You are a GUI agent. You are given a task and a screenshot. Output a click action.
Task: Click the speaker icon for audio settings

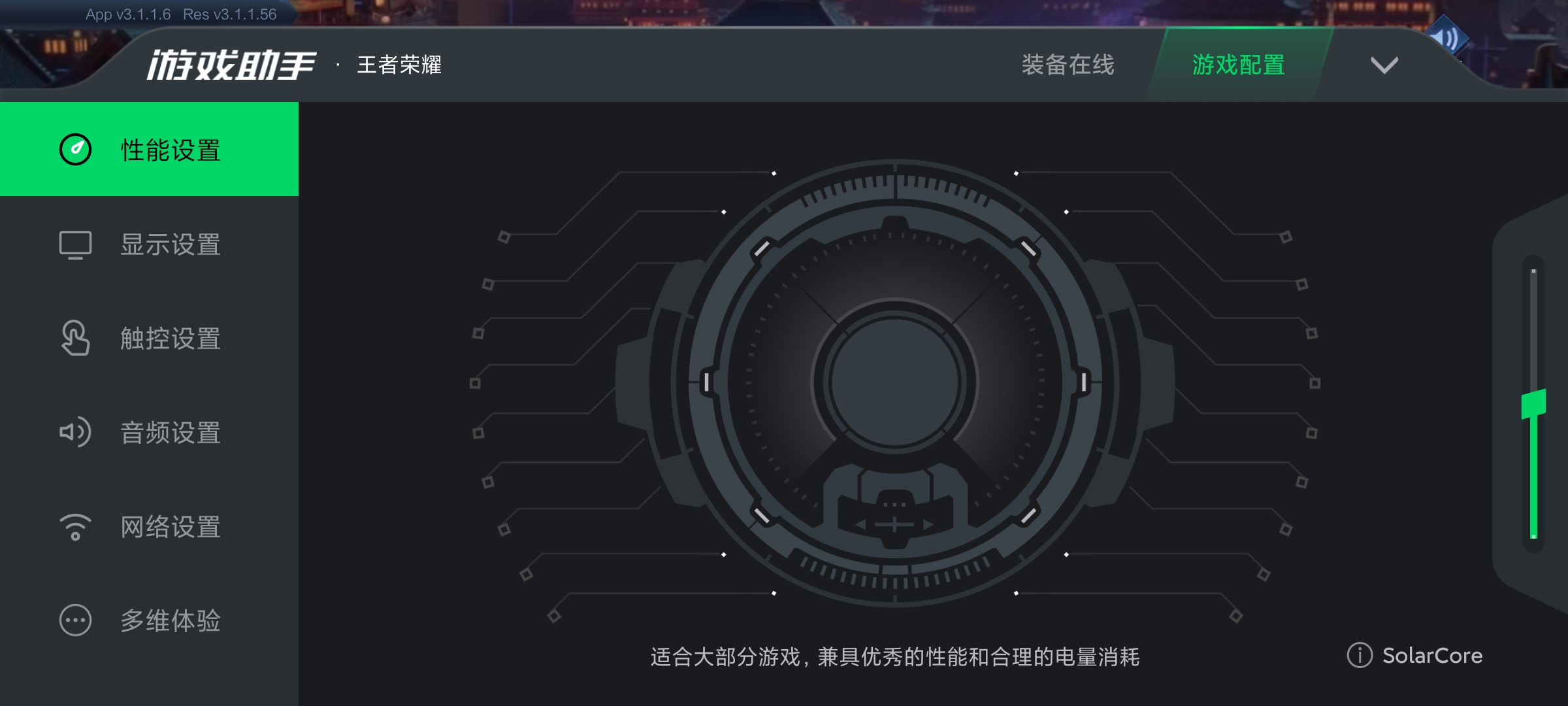75,432
